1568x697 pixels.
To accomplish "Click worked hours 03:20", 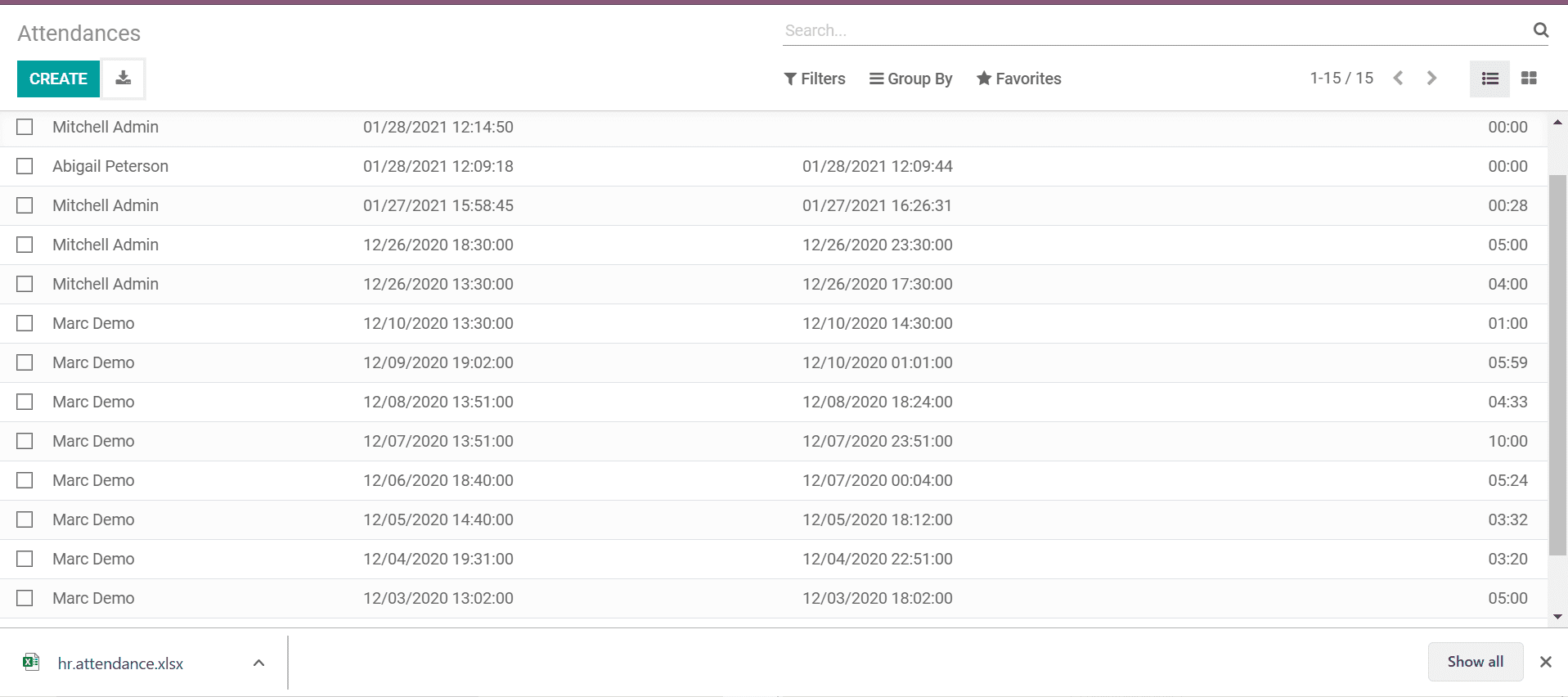I will click(x=1507, y=559).
